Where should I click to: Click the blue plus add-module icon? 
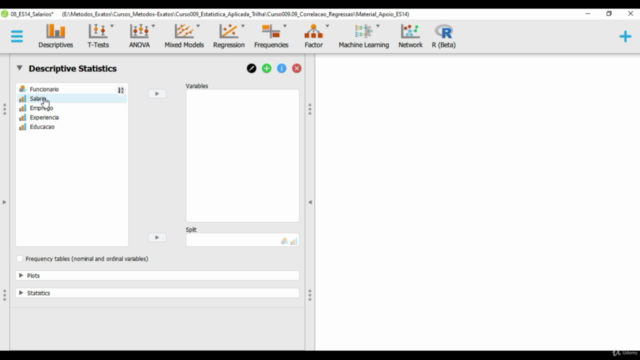point(625,36)
